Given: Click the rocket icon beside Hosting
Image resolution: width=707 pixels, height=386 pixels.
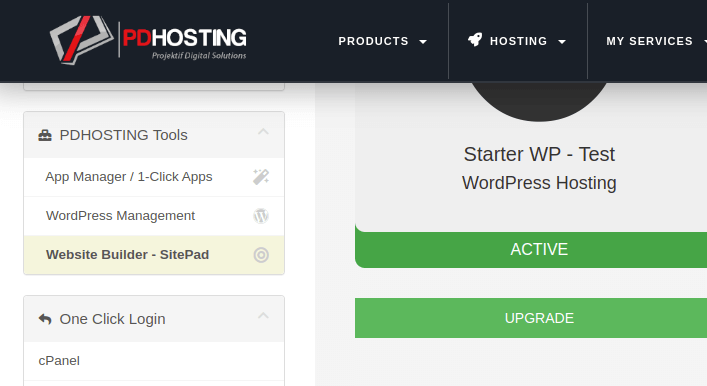Looking at the screenshot, I should point(475,40).
